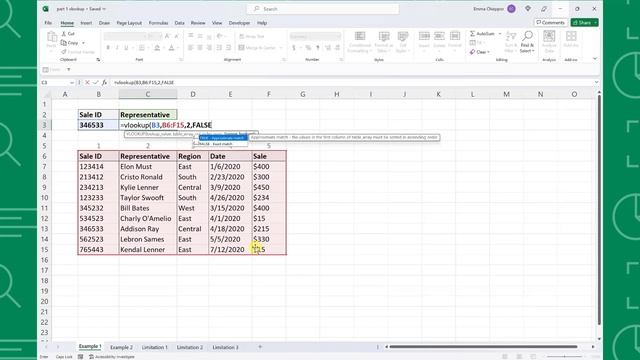This screenshot has width=640, height=360.
Task: Click the Comments button
Action: click(550, 22)
